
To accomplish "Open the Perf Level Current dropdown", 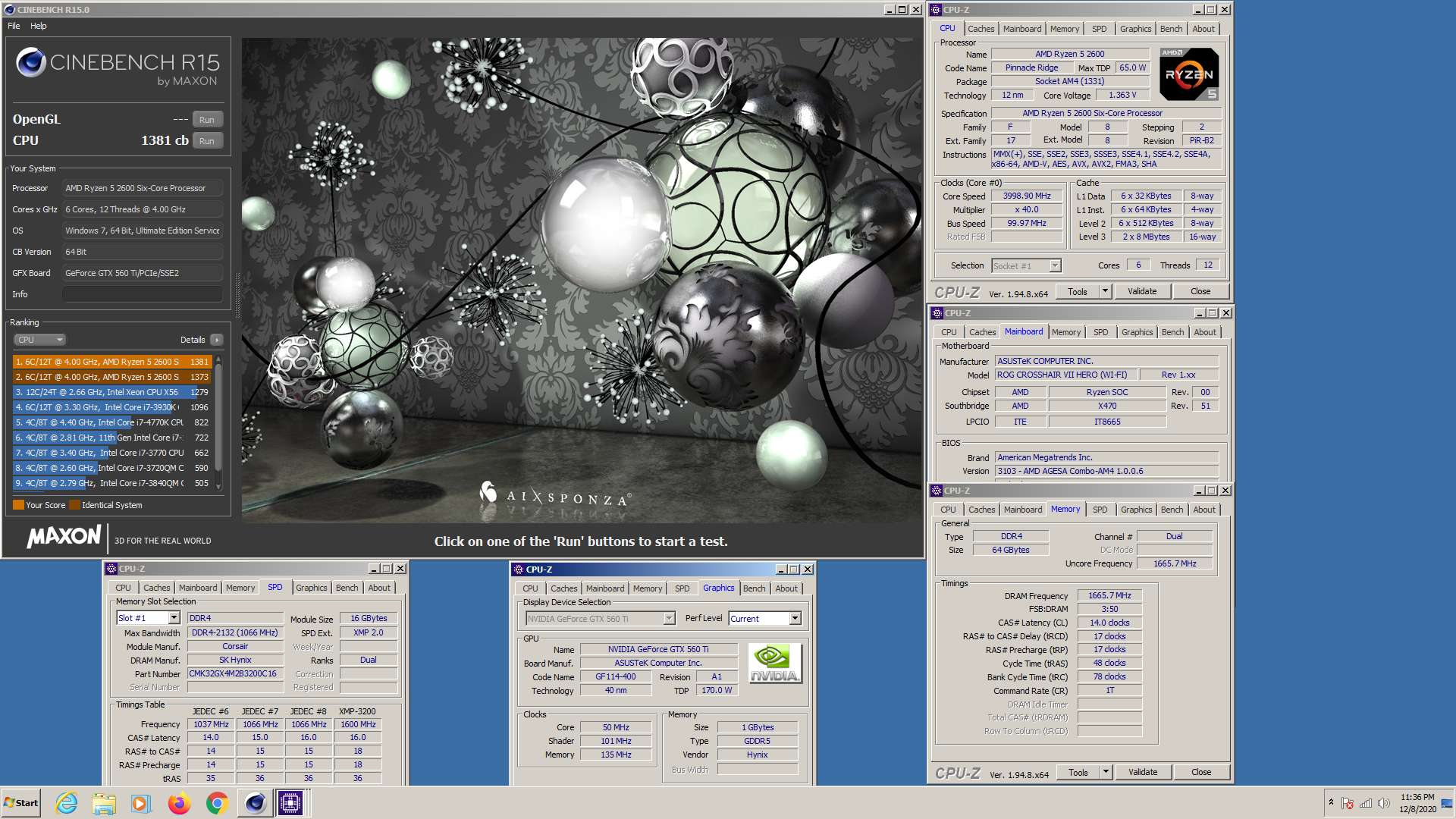I will click(795, 619).
